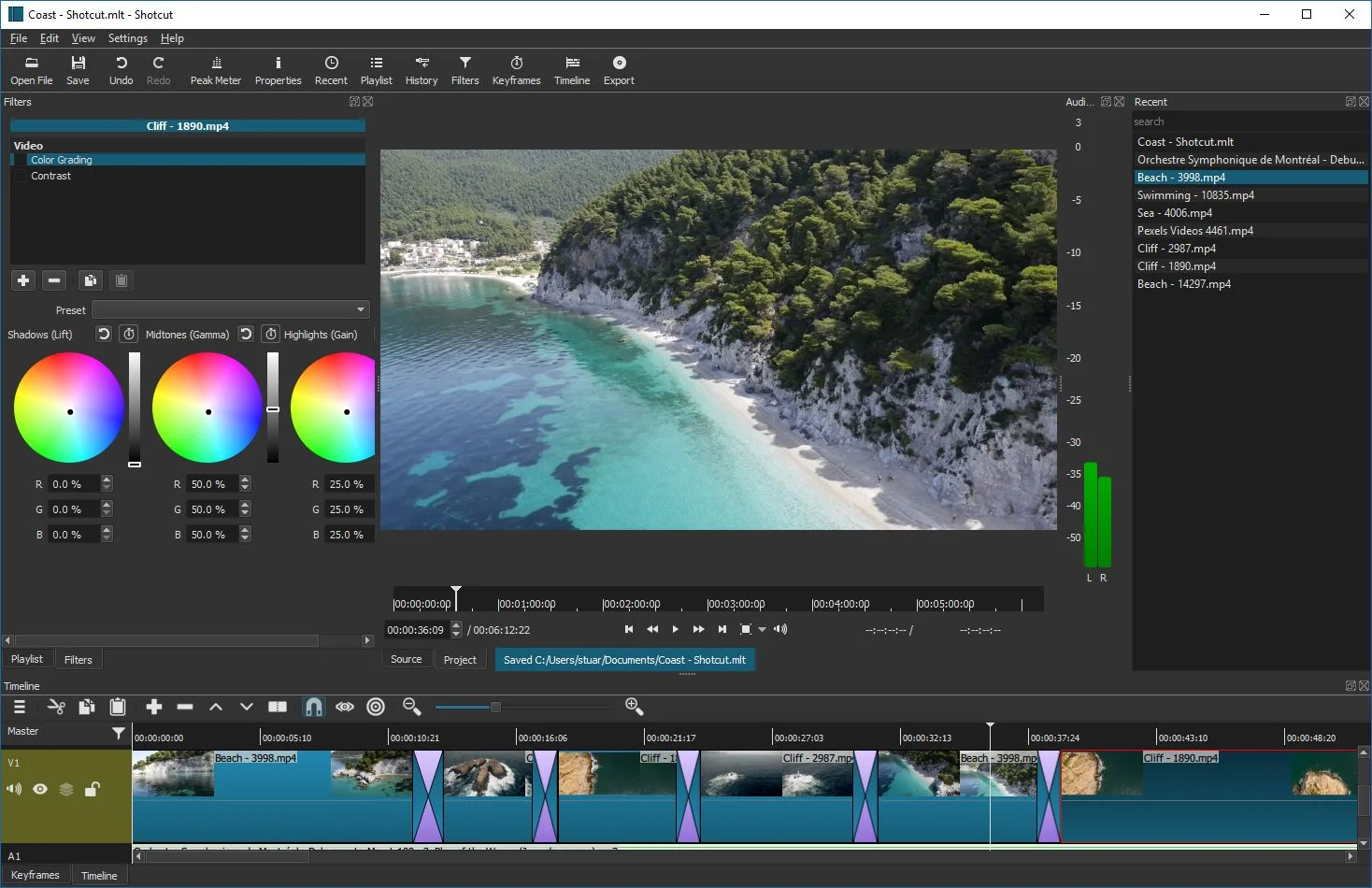Mute the V1 video track
Viewport: 1372px width, 888px height.
click(x=13, y=788)
